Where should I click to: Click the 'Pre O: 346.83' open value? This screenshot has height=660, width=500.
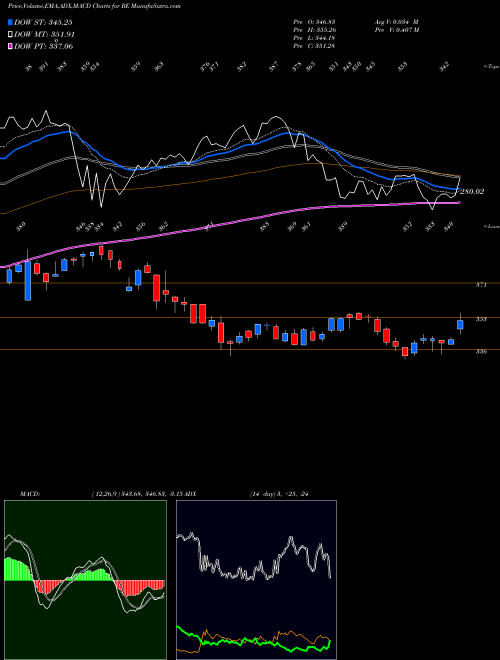click(314, 21)
